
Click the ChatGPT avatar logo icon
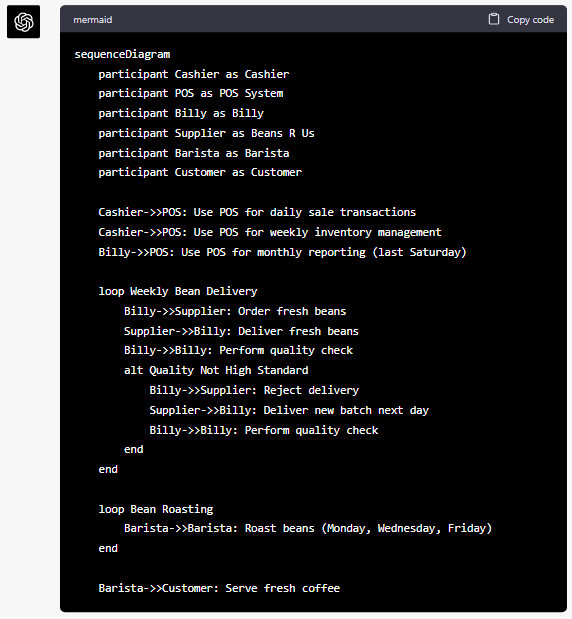tap(23, 22)
